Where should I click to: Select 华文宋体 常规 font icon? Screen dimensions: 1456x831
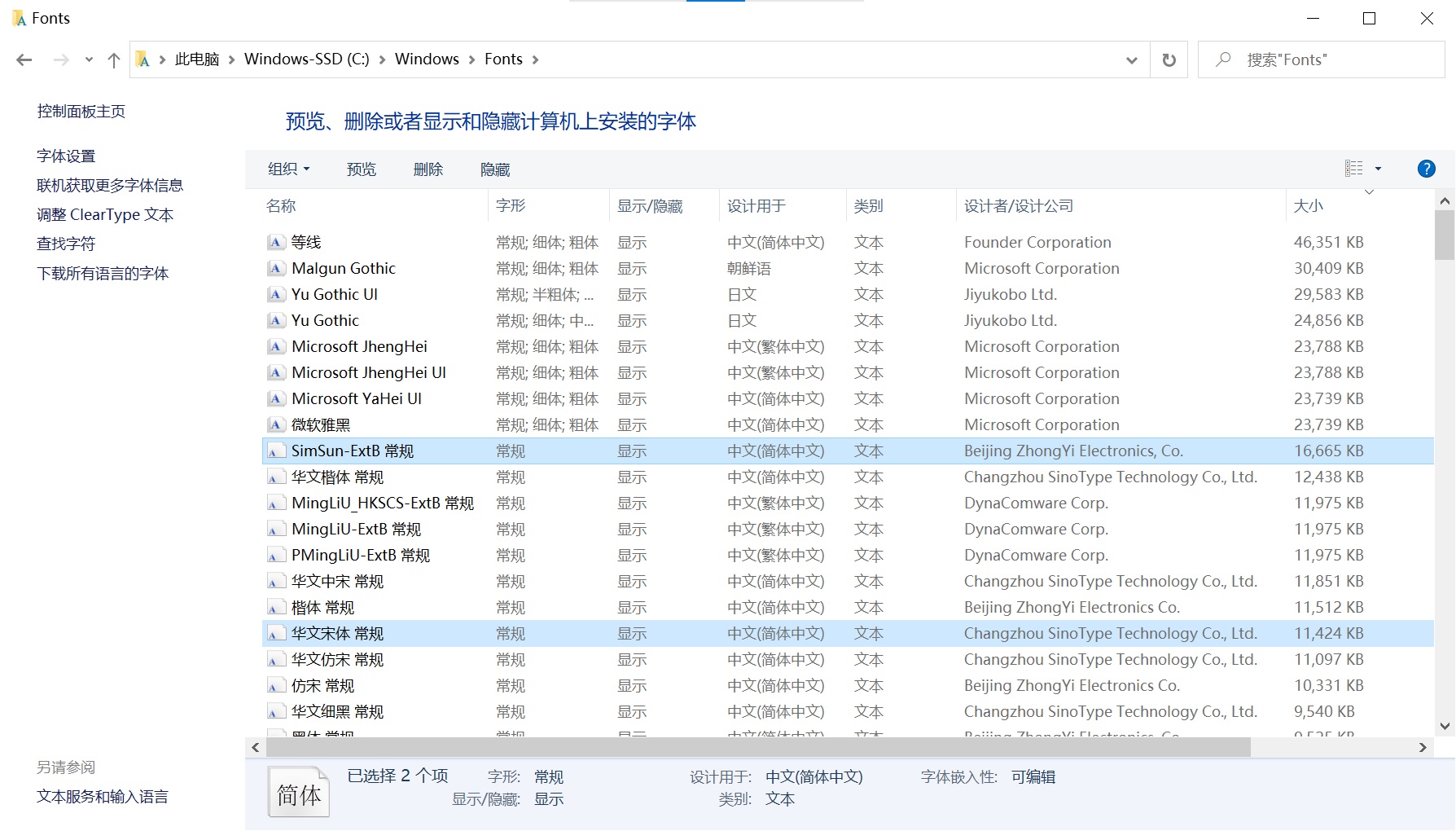tap(276, 634)
